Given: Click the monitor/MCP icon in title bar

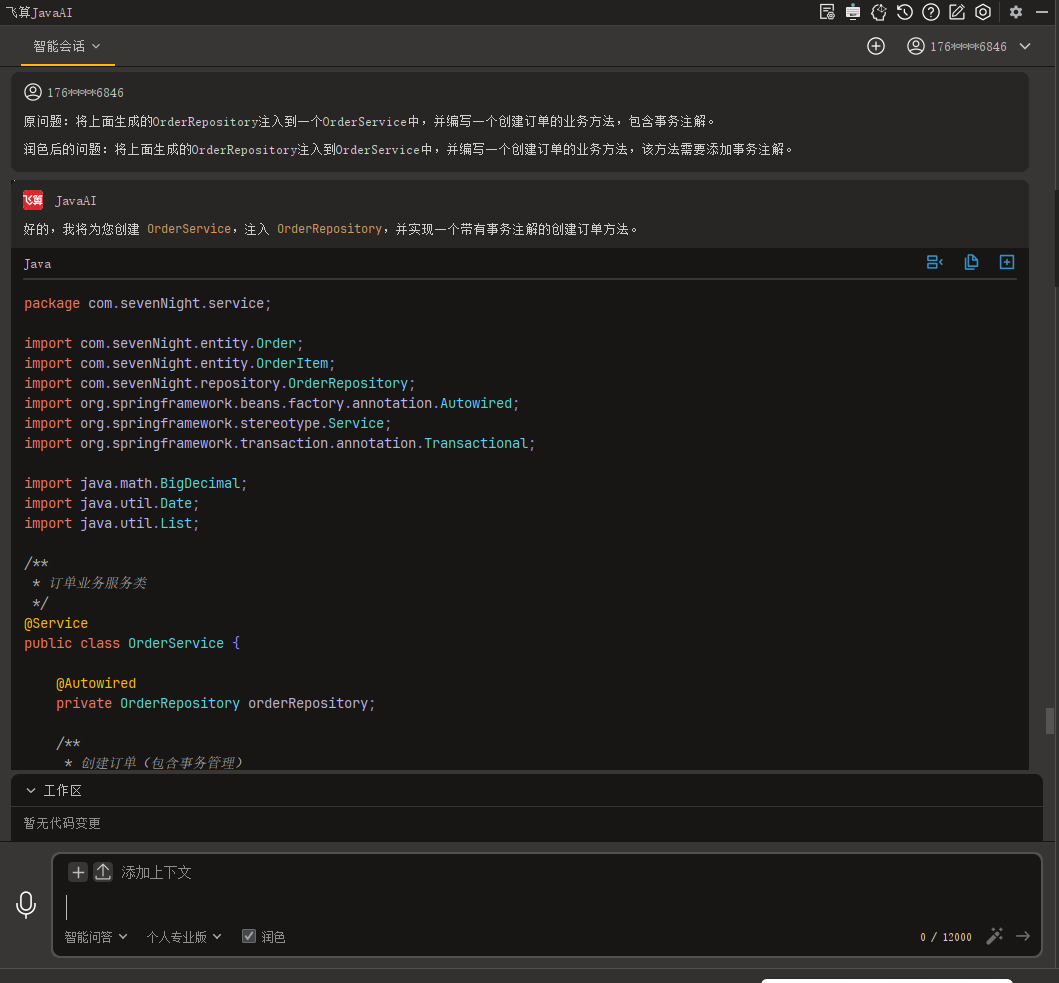Looking at the screenshot, I should click(x=853, y=12).
